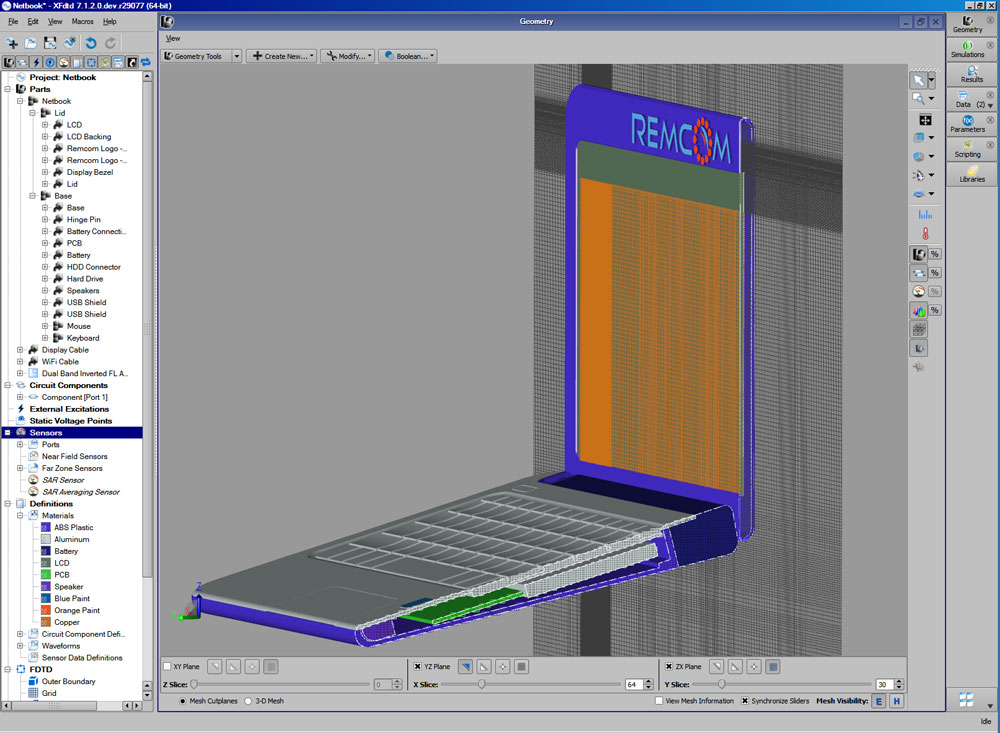Expand the Hard Drive tree node
Screen dimensions: 1000x733
45,279
